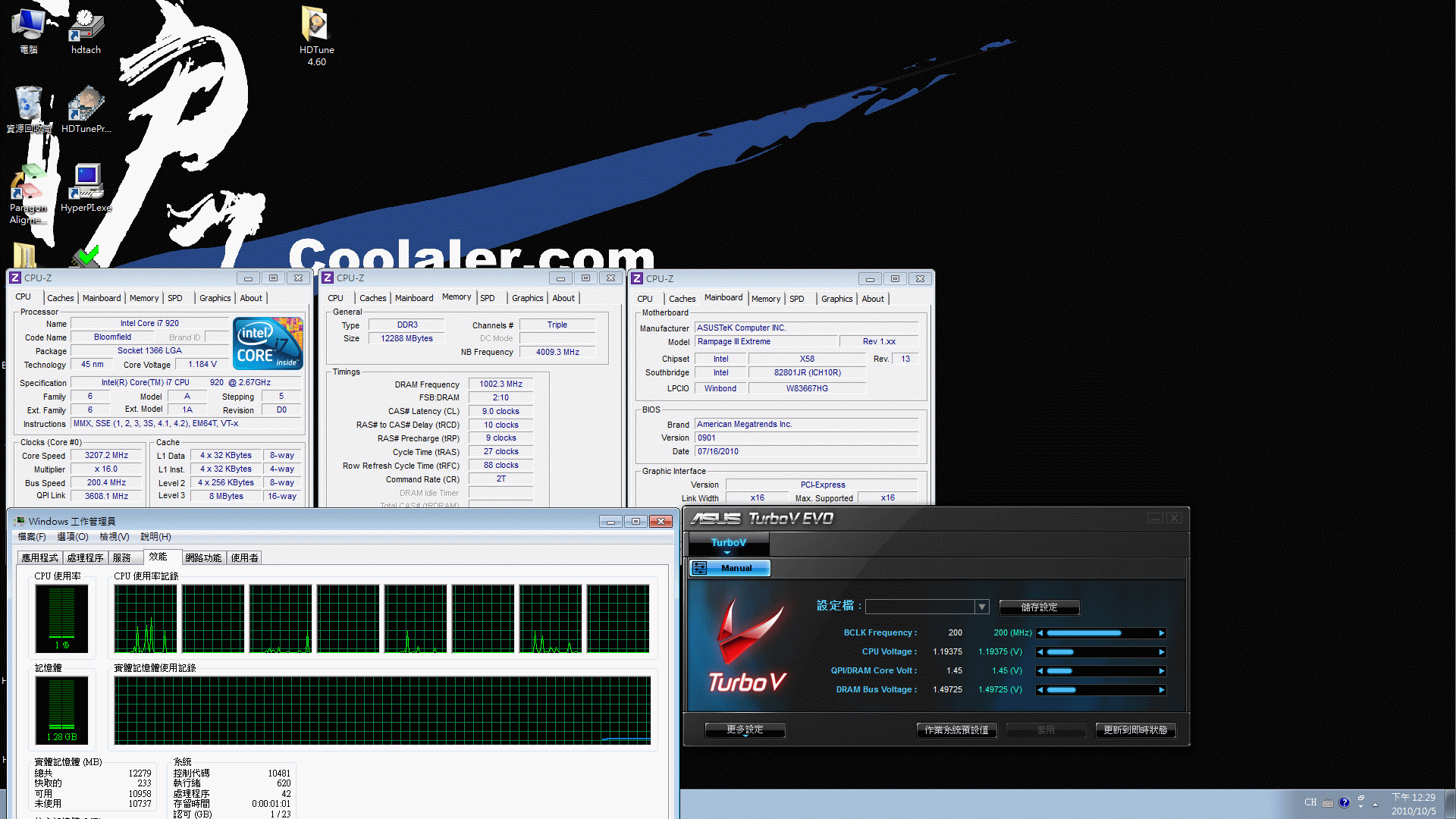Open the 檔案(F) menu in Task Manager
Viewport: 1456px width, 819px height.
click(32, 537)
